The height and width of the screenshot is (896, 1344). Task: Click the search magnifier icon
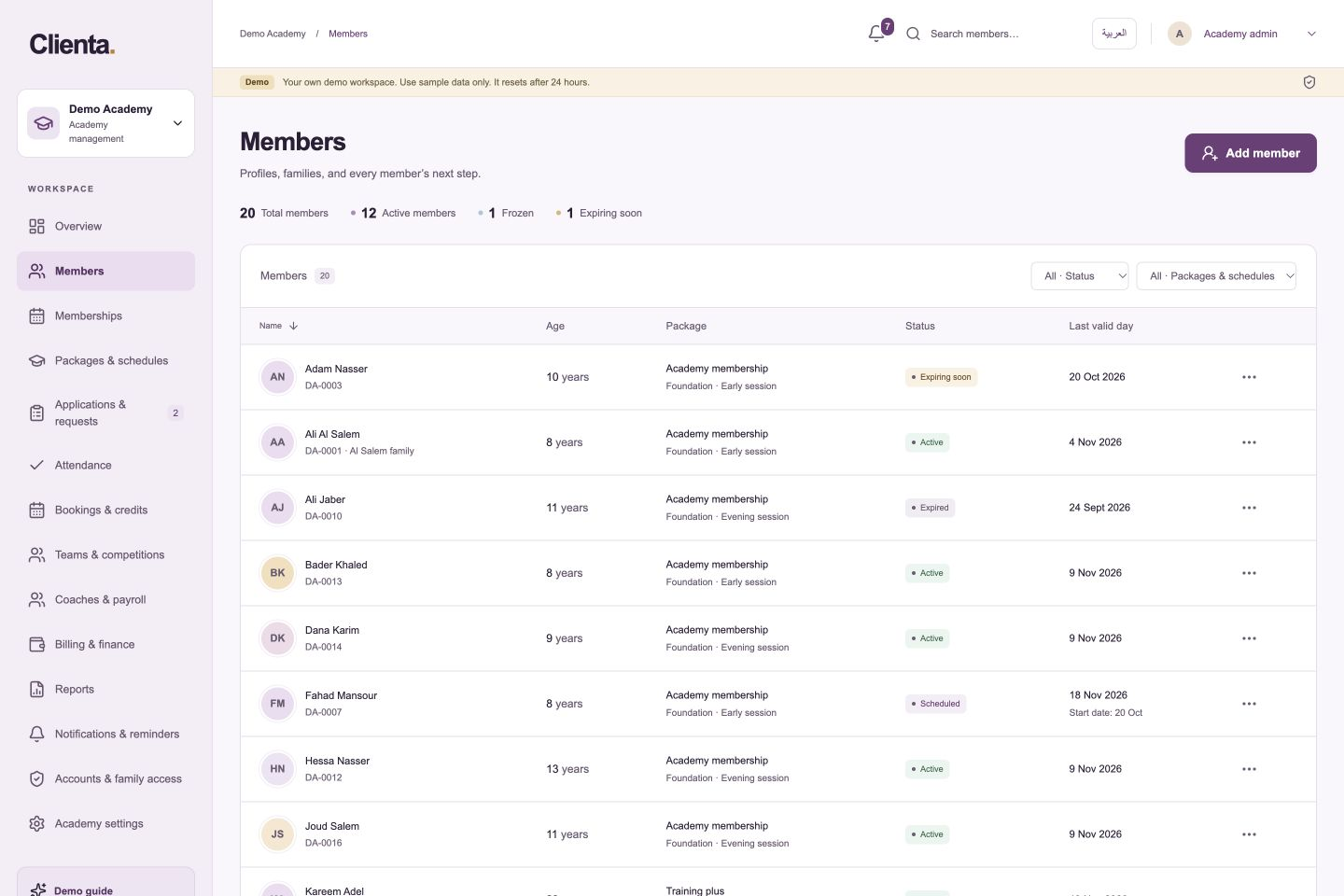tap(914, 34)
